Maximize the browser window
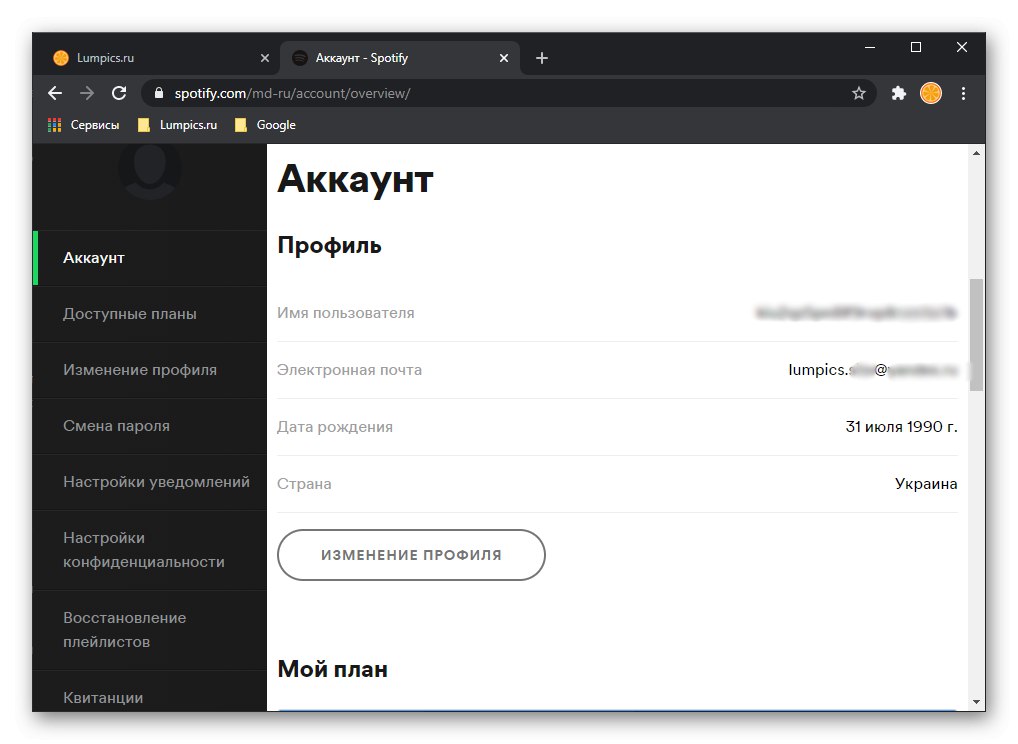Viewport: 1018px width, 744px height. (x=916, y=47)
